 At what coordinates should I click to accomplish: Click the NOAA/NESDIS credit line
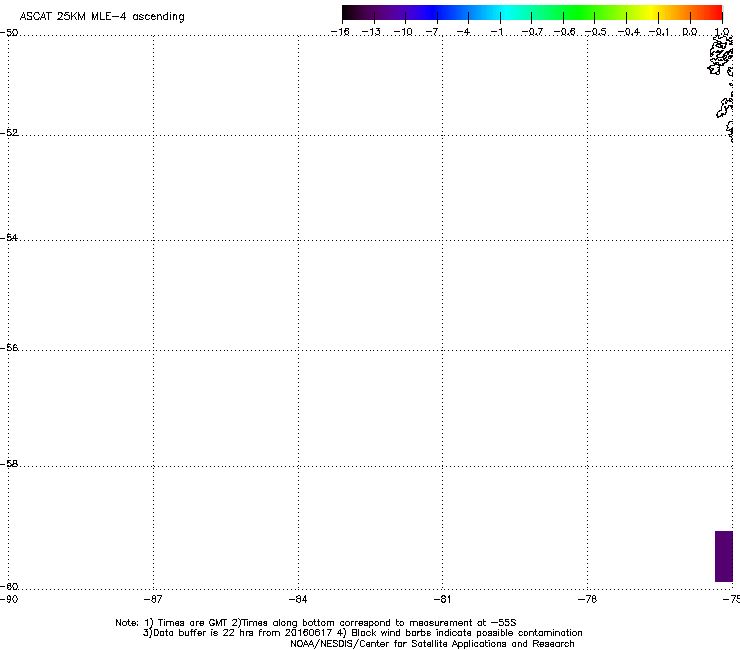(x=432, y=644)
